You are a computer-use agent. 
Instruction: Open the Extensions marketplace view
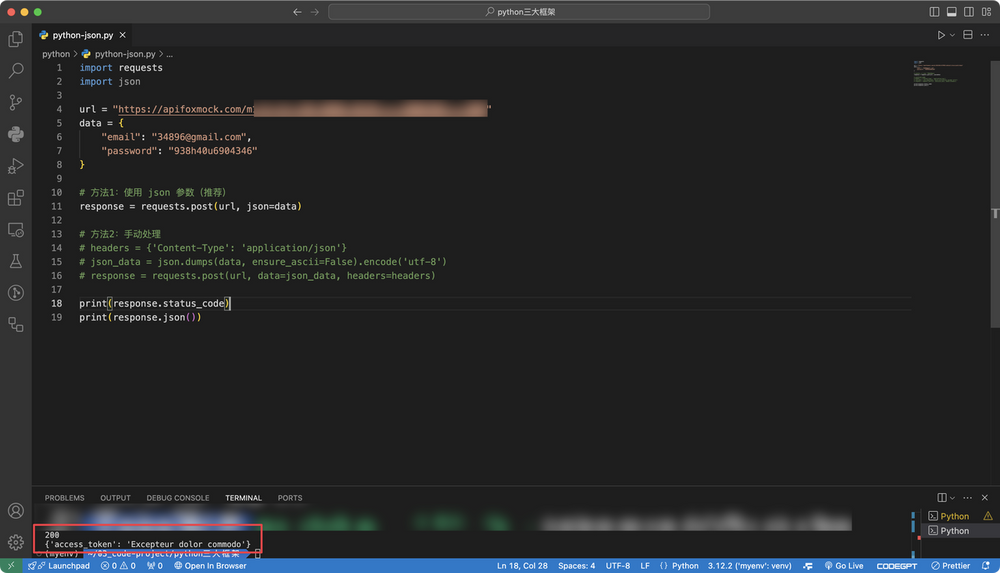click(x=16, y=198)
